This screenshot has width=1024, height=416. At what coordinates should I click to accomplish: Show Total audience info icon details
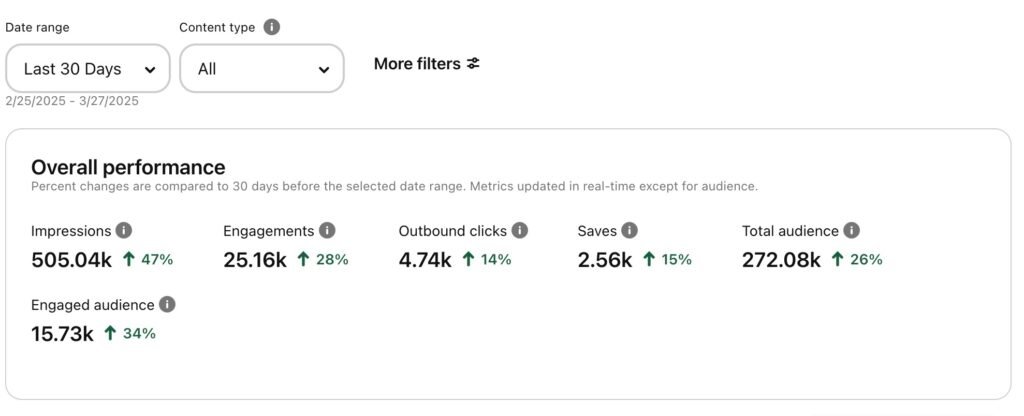[x=851, y=231]
